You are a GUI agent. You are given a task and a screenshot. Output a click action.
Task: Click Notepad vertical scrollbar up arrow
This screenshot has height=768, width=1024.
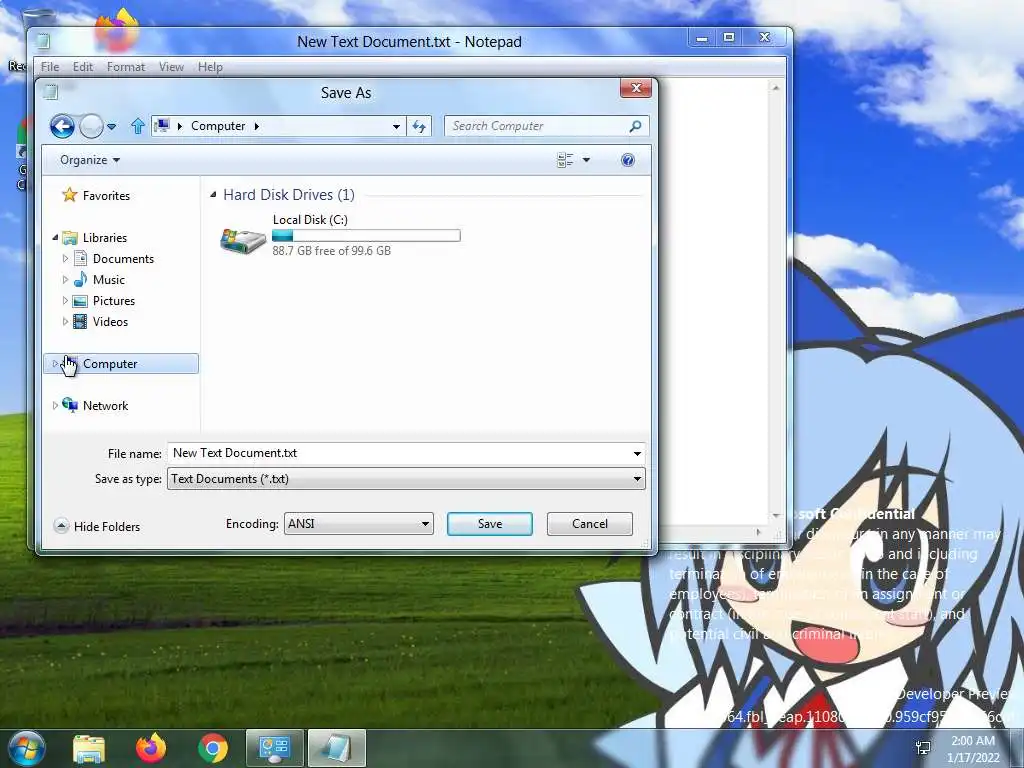(776, 88)
